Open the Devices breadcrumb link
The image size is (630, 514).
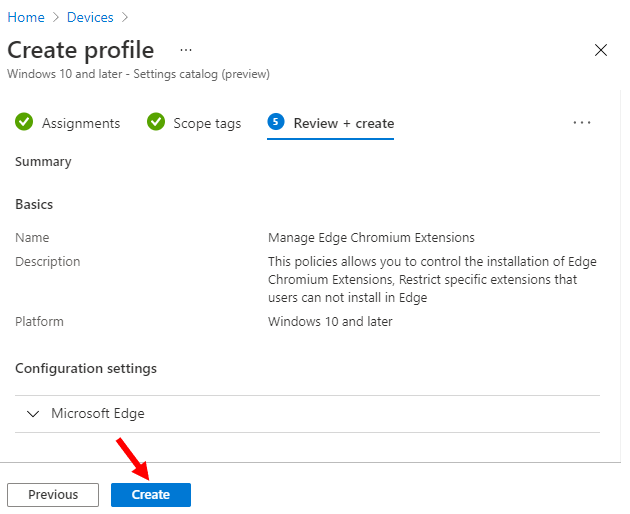pos(90,17)
